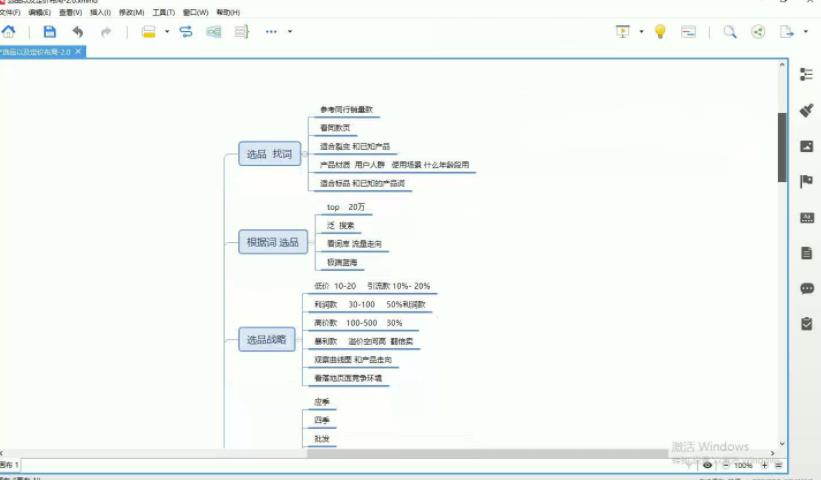Click the magnifier search icon
The image size is (821, 480).
tap(730, 32)
